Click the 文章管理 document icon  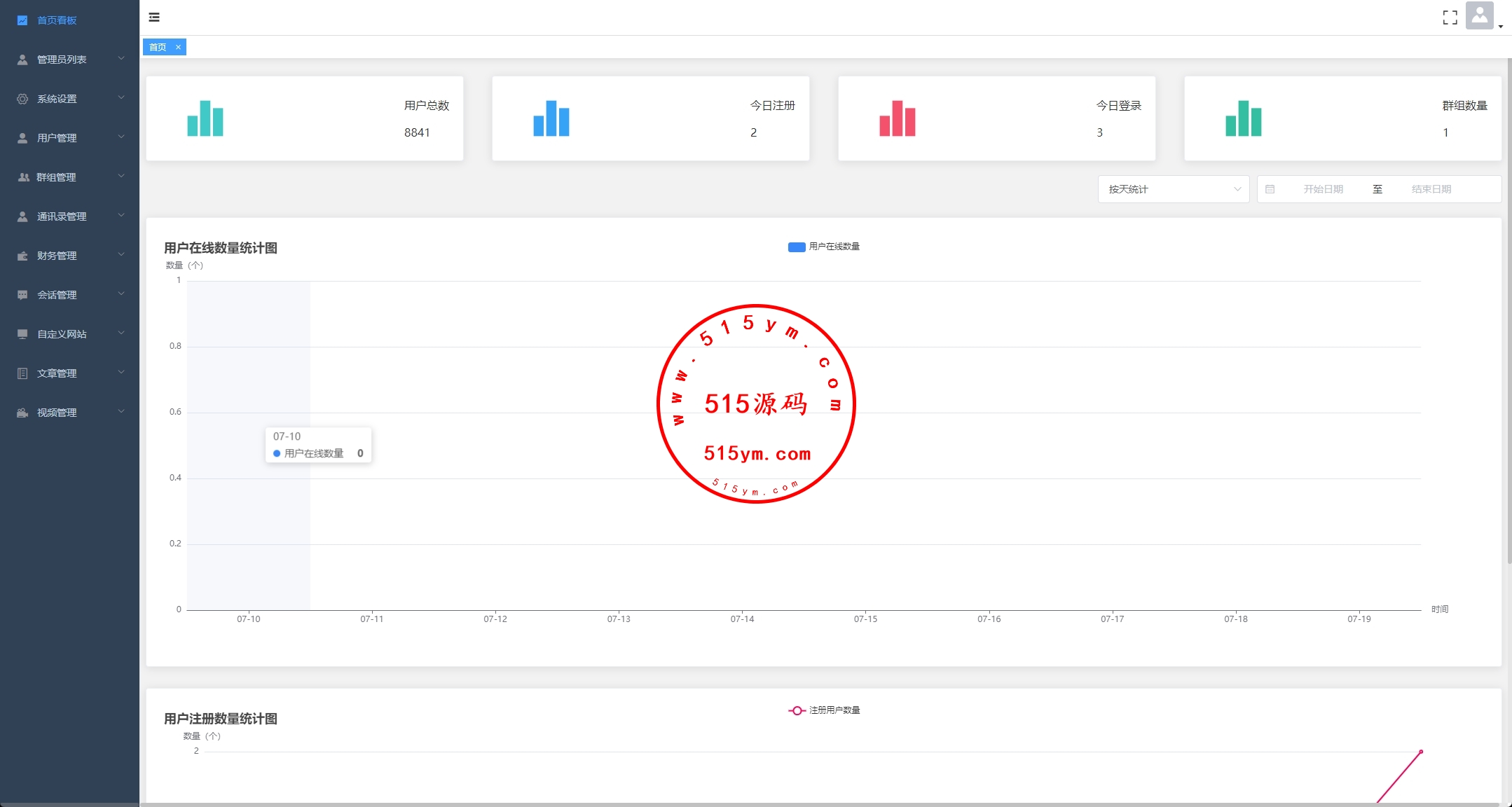22,373
